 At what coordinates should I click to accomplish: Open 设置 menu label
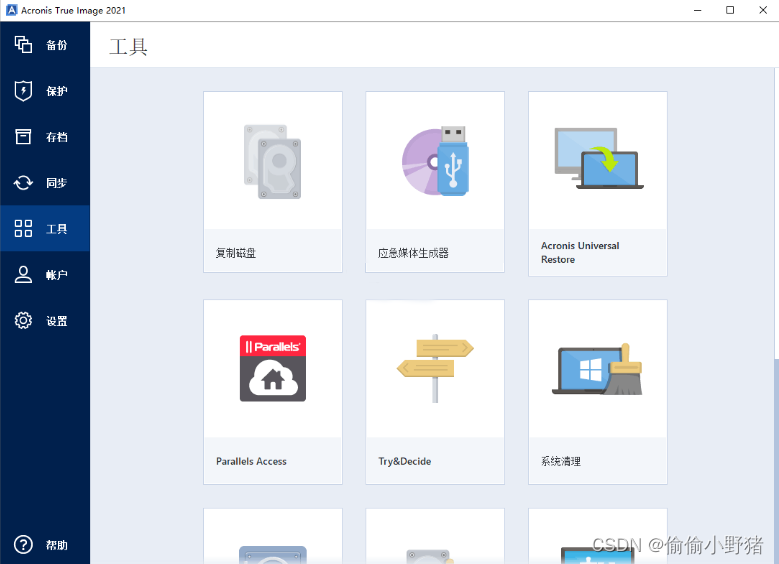[x=57, y=321]
